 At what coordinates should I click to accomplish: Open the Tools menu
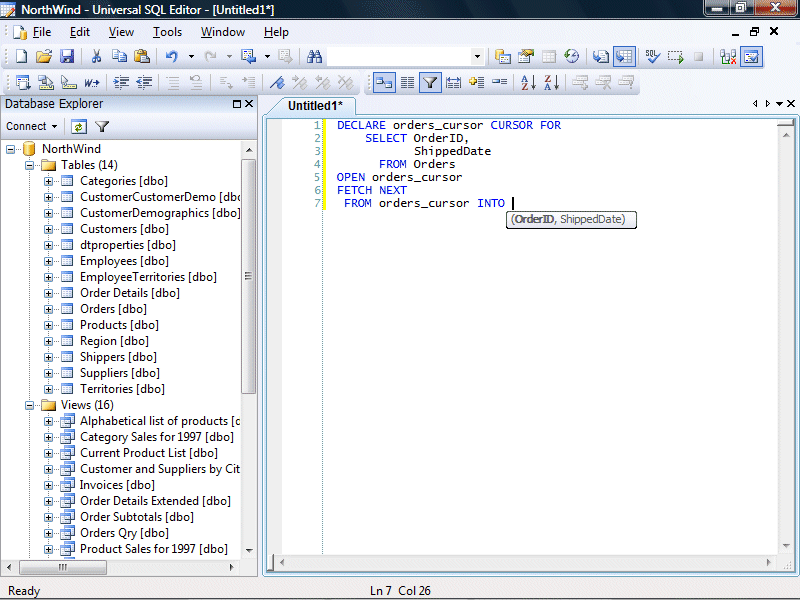(x=167, y=32)
